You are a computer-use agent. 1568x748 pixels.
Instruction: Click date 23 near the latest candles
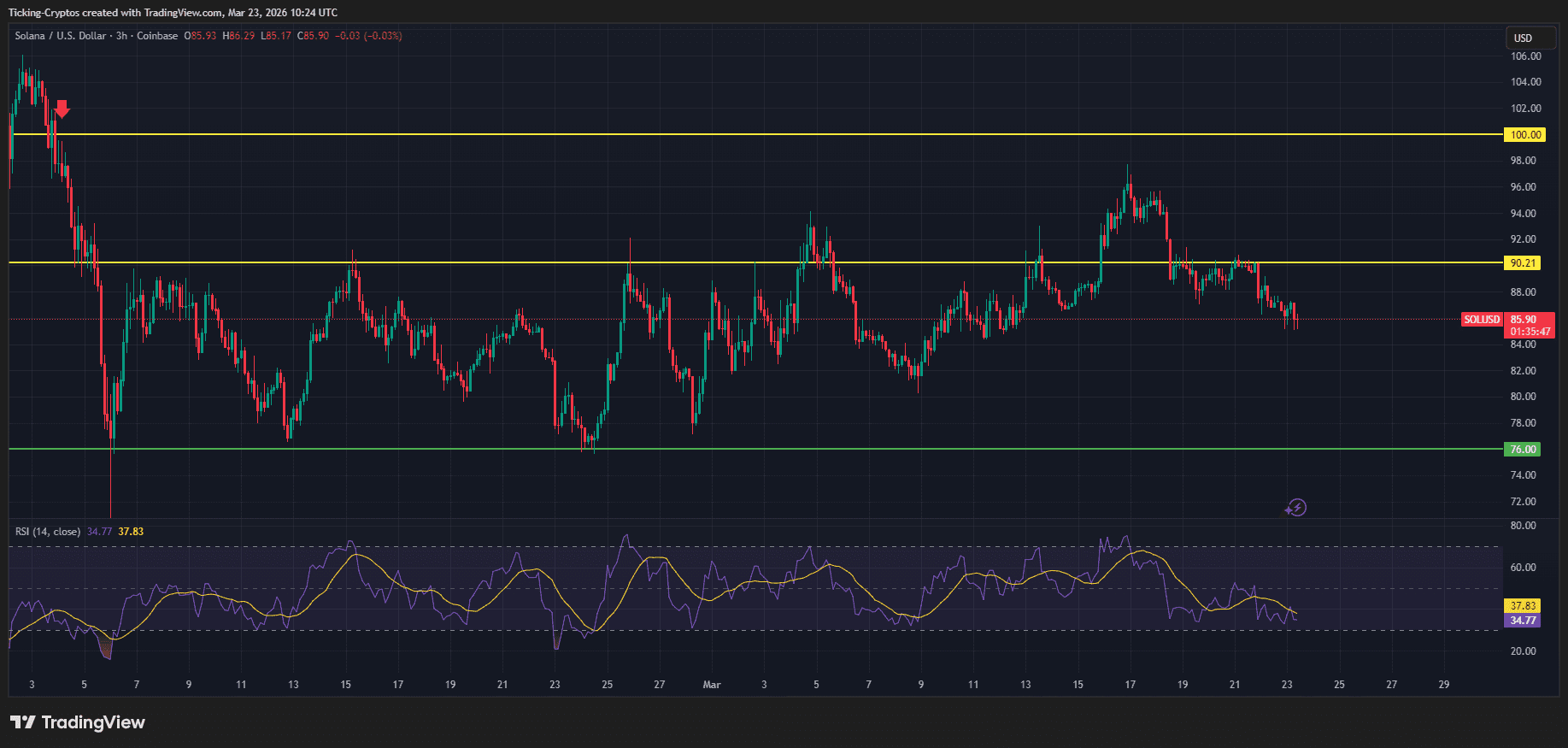pyautogui.click(x=1287, y=685)
